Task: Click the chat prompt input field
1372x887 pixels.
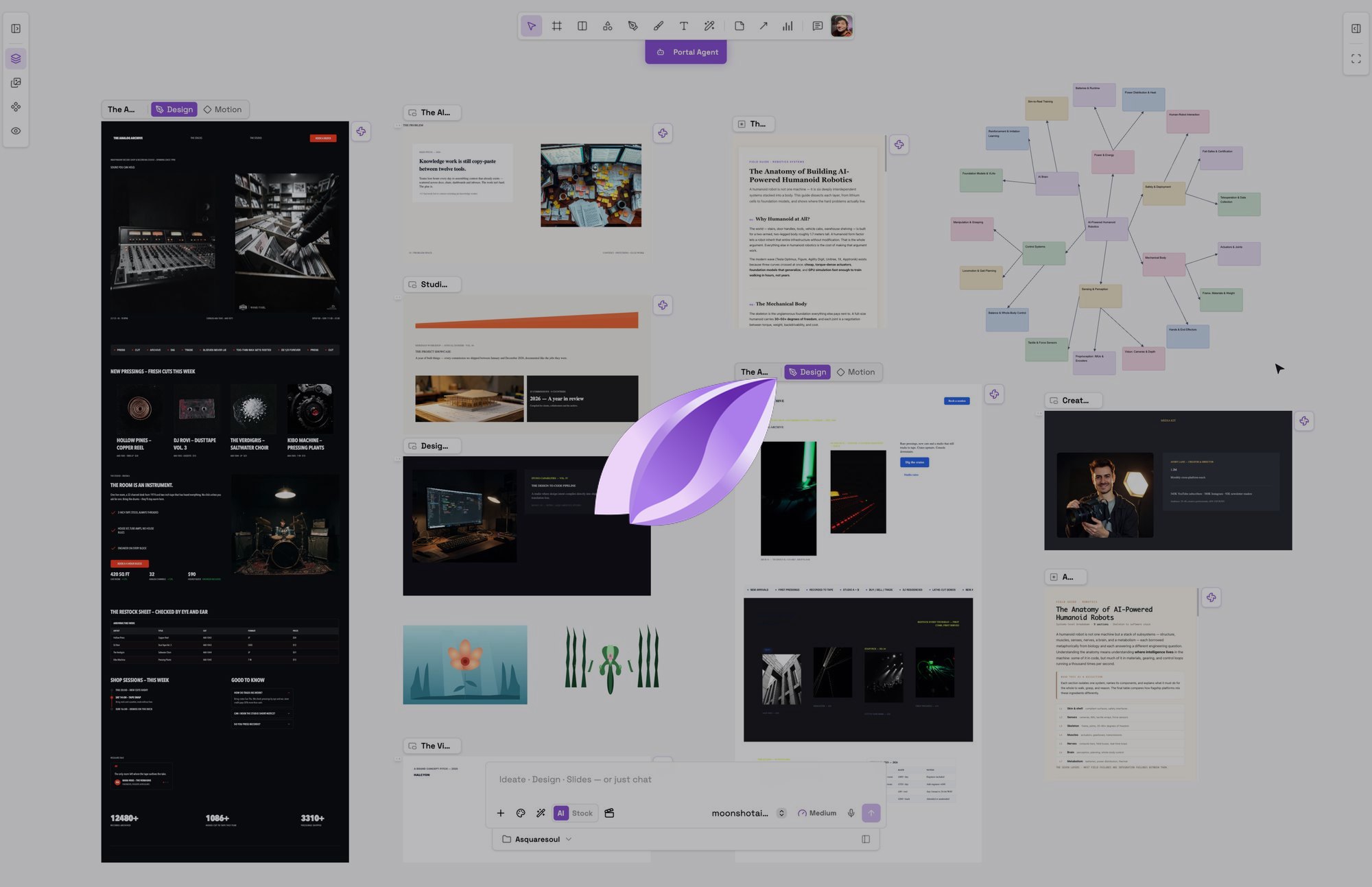Action: coord(686,780)
